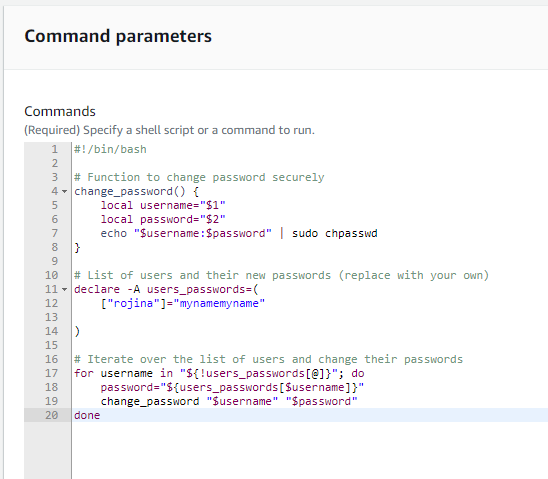Click the "rojina" username key

point(130,303)
